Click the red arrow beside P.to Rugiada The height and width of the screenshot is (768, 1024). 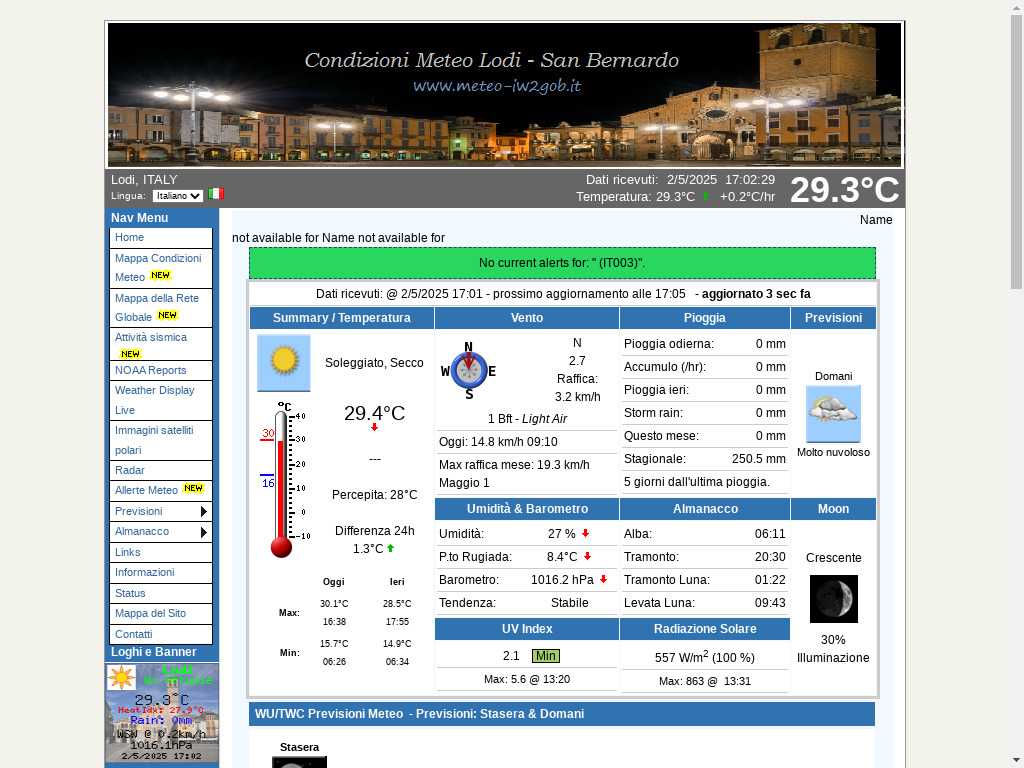coord(587,556)
